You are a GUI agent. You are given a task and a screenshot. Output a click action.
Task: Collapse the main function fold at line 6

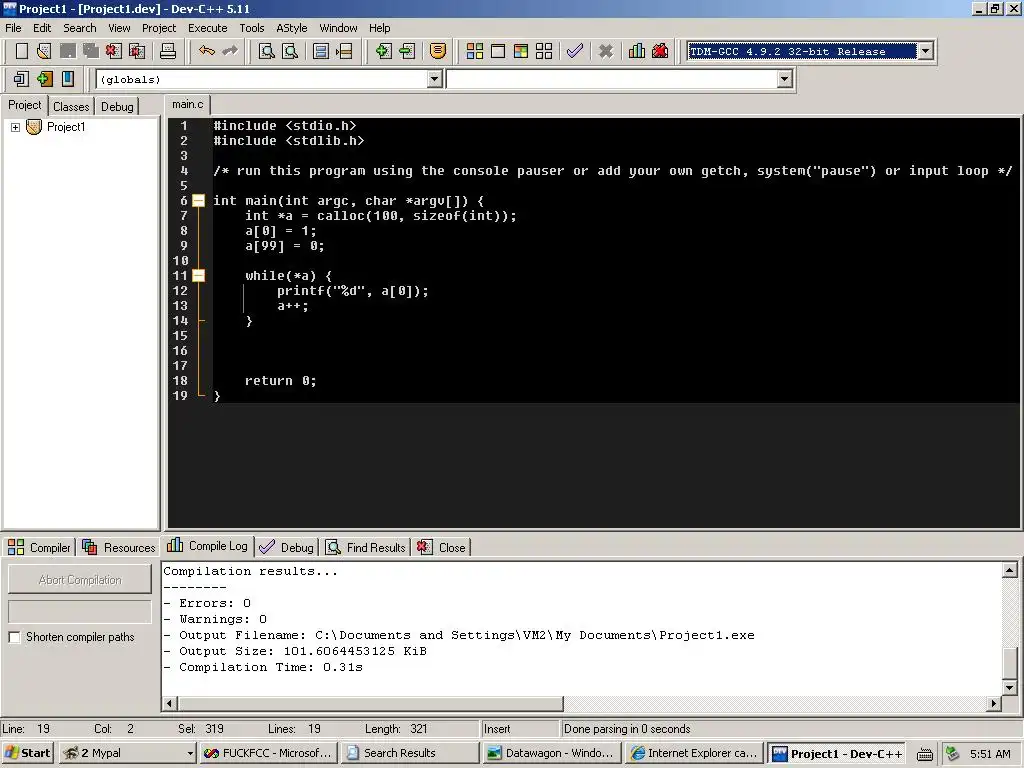[x=199, y=201]
